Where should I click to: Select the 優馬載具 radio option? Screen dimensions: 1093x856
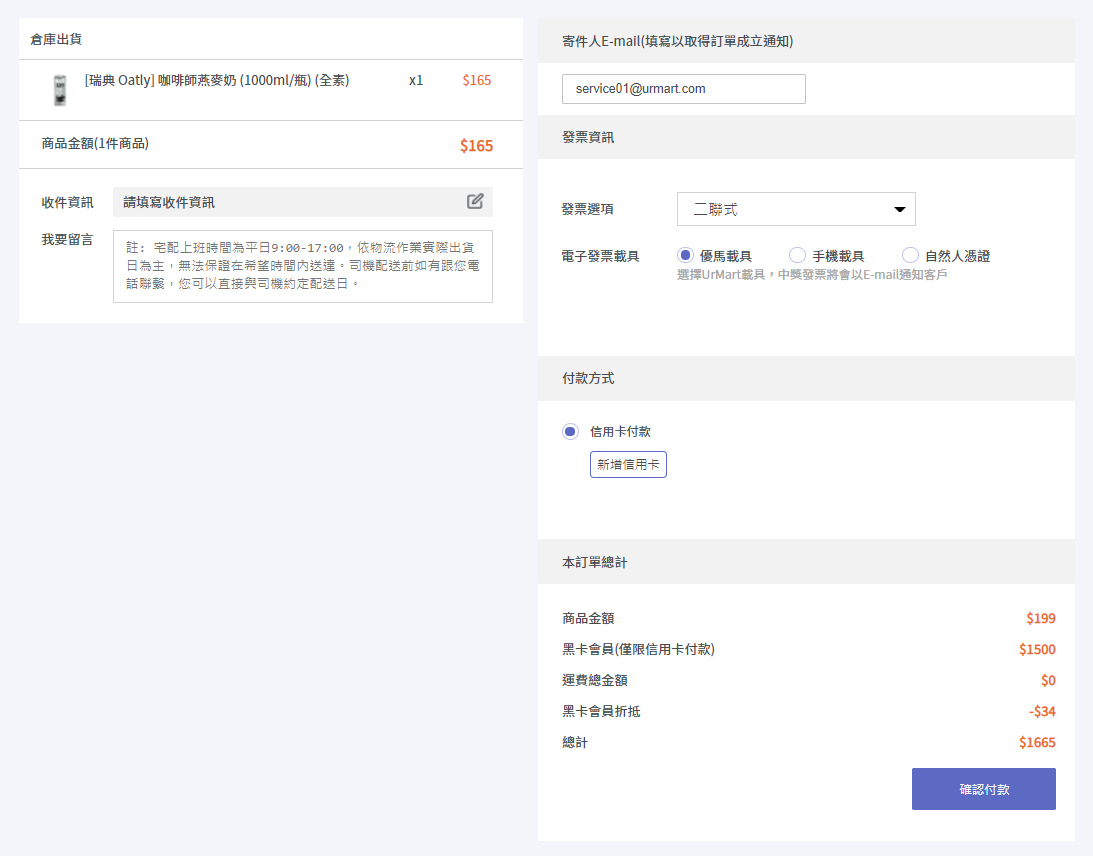685,255
